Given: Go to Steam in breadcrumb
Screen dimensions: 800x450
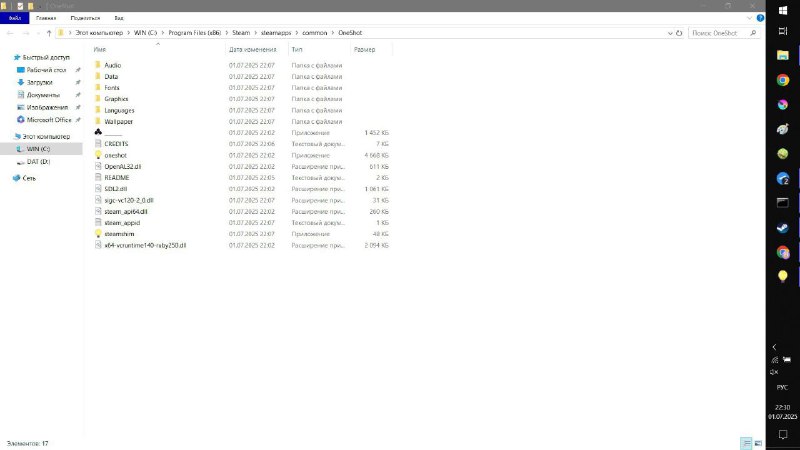Looking at the screenshot, I should point(241,33).
